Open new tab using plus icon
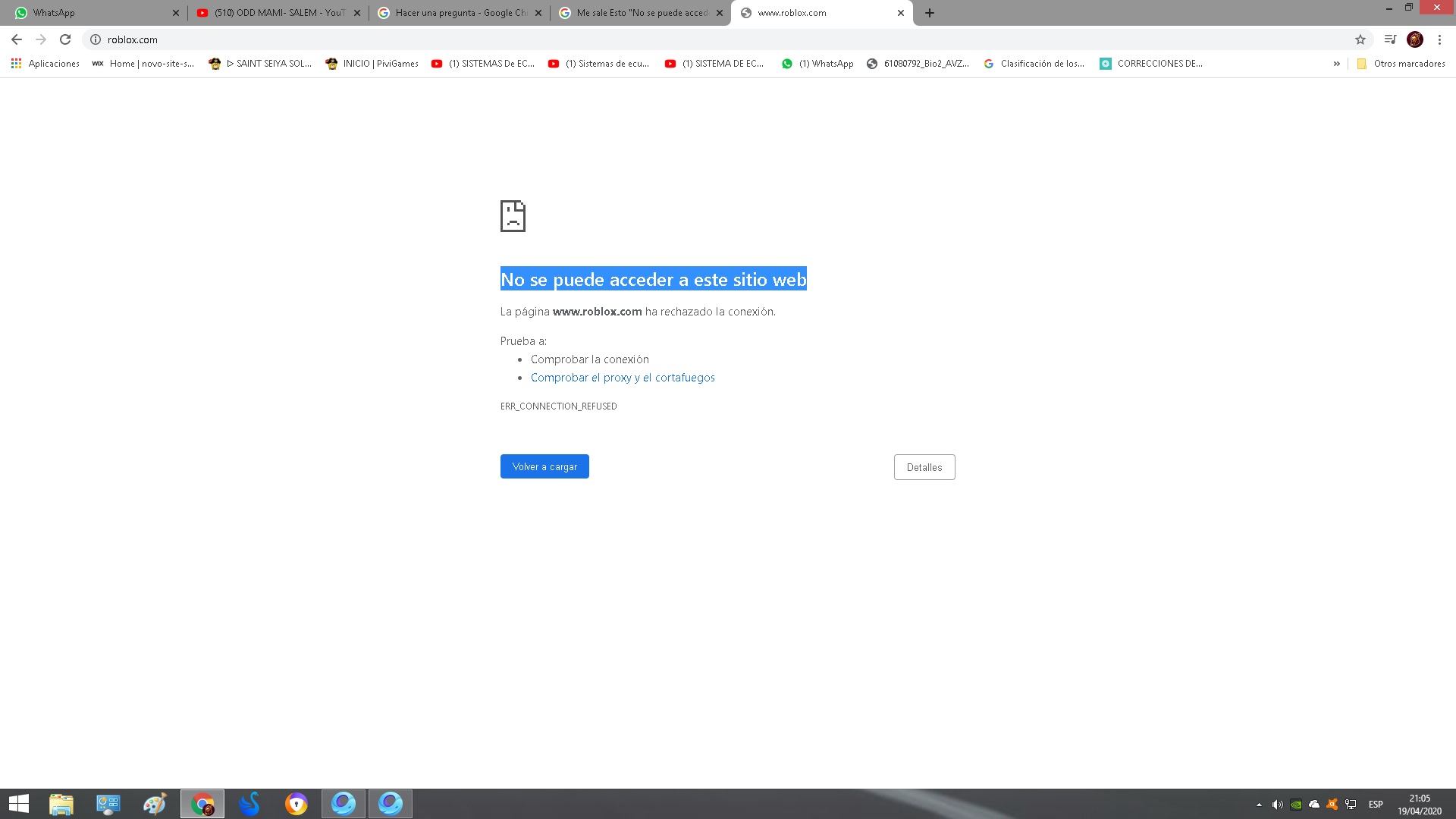 click(x=930, y=12)
